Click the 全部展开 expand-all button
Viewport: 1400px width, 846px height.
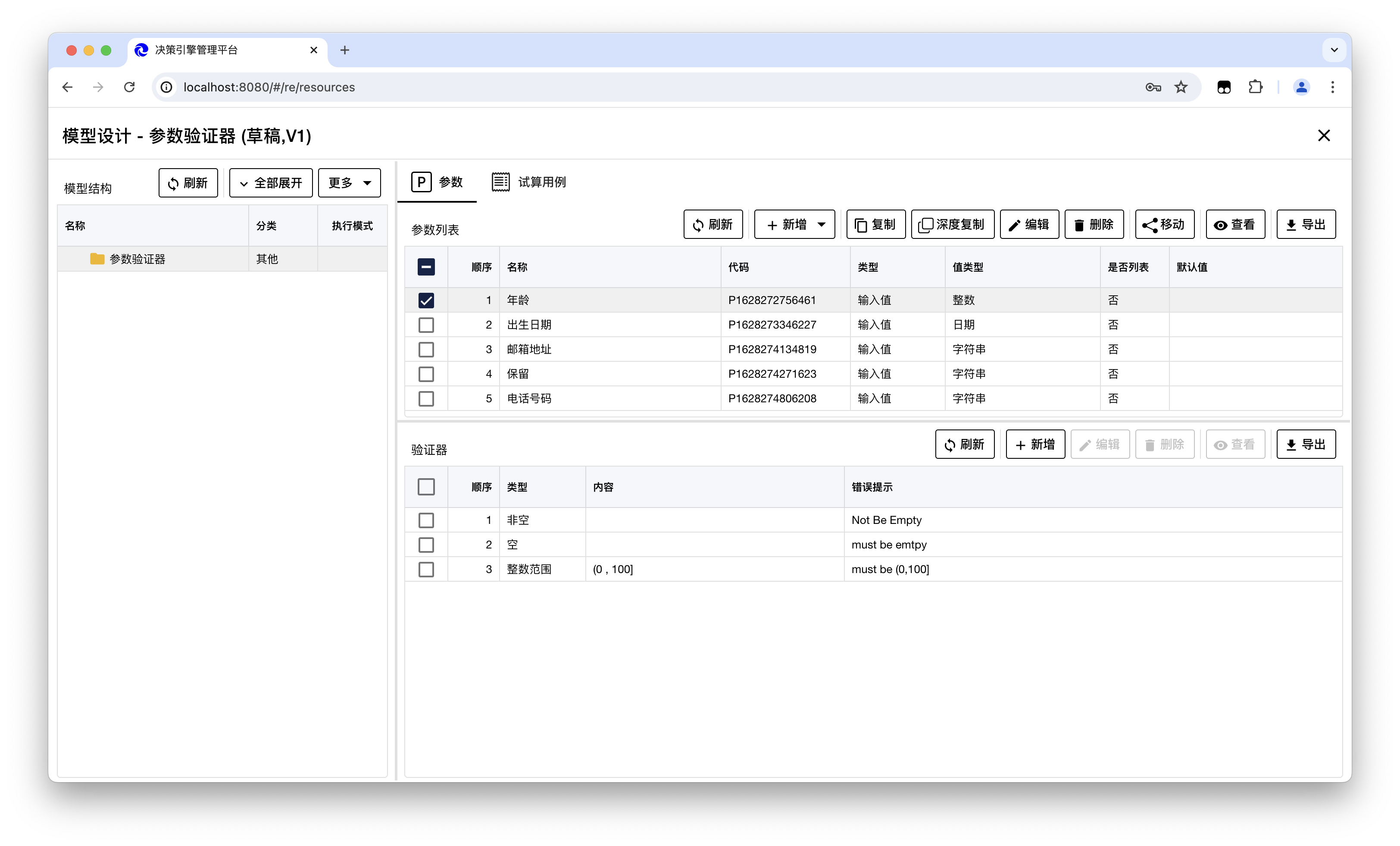(x=270, y=183)
